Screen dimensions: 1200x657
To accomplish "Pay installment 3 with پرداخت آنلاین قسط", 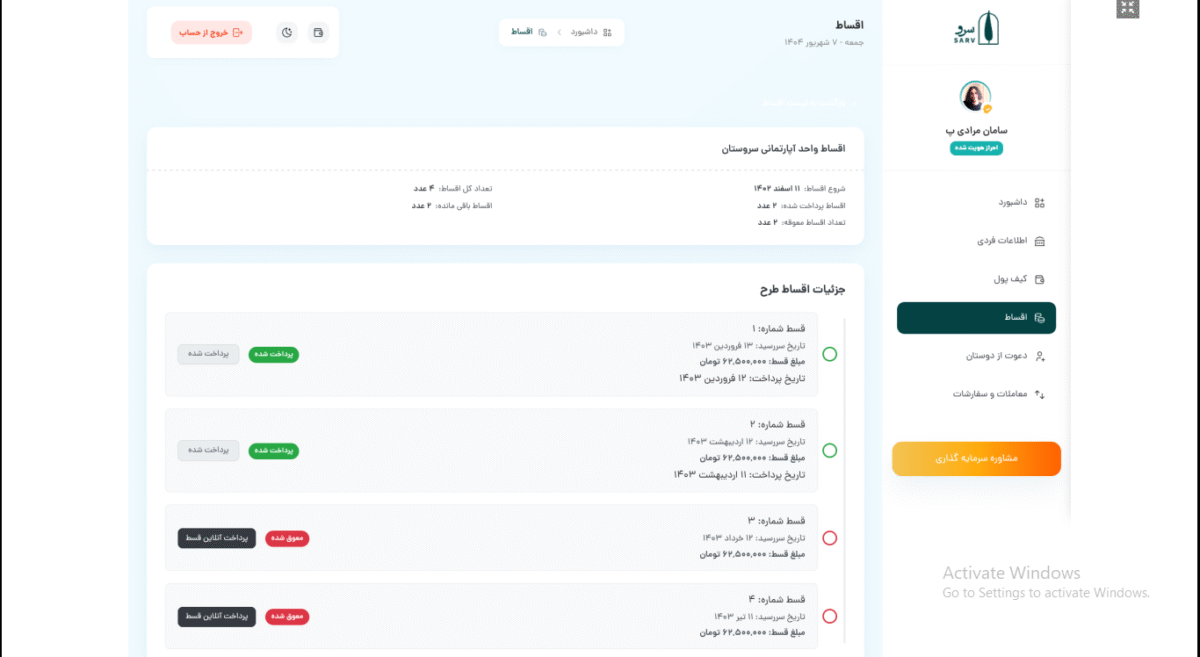I will tap(217, 538).
